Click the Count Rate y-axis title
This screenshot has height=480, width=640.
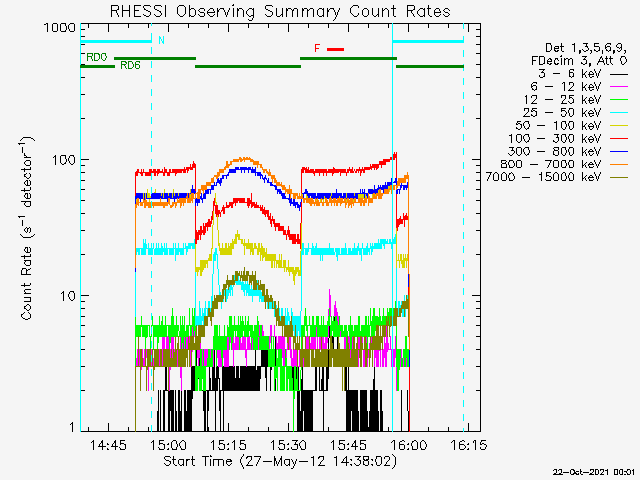point(27,228)
